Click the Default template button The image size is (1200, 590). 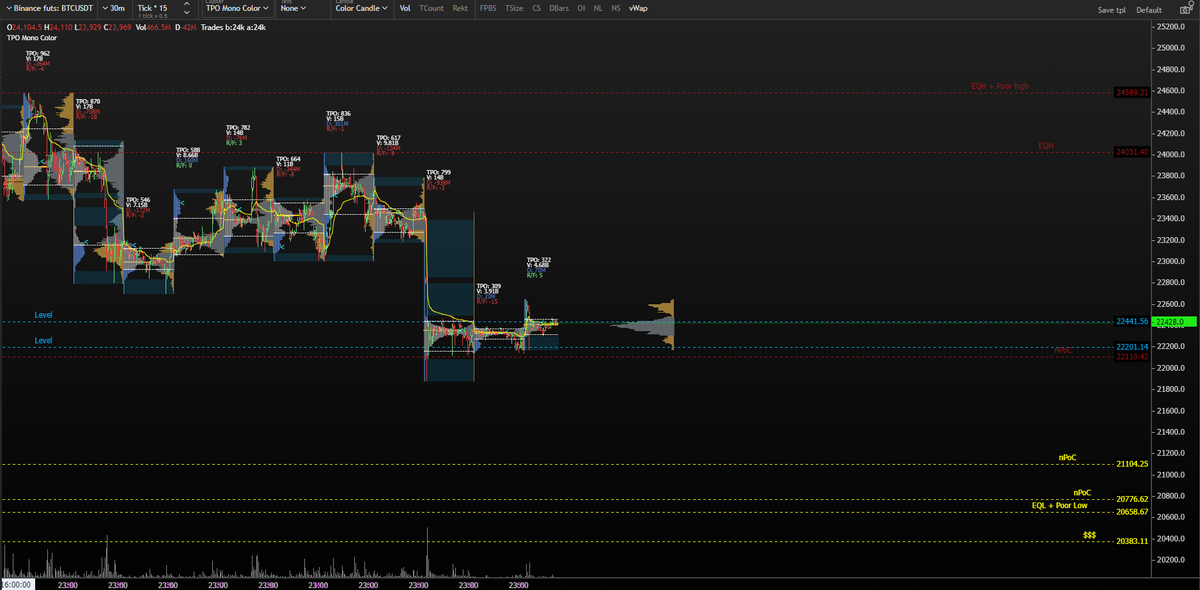[1149, 10]
